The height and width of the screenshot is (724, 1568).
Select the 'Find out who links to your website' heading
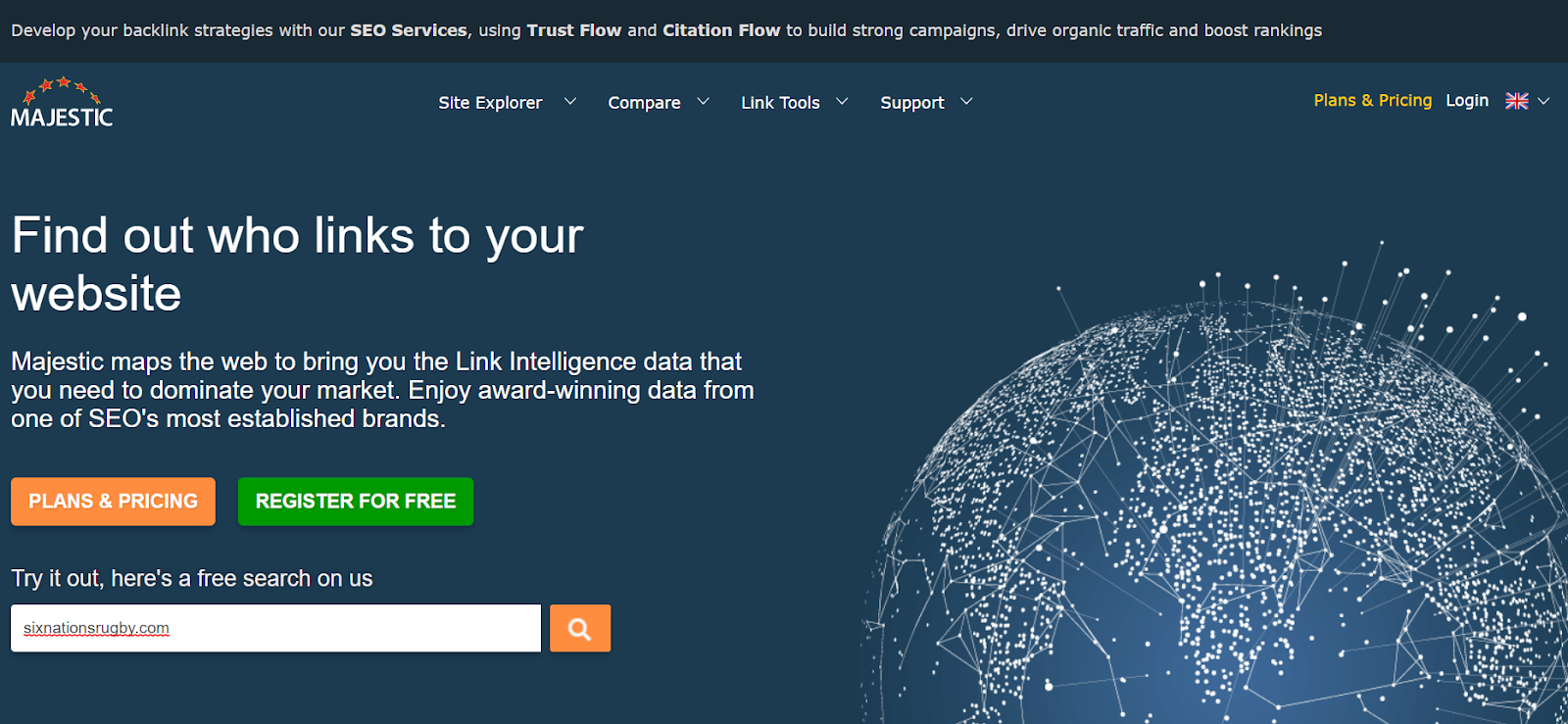point(297,265)
